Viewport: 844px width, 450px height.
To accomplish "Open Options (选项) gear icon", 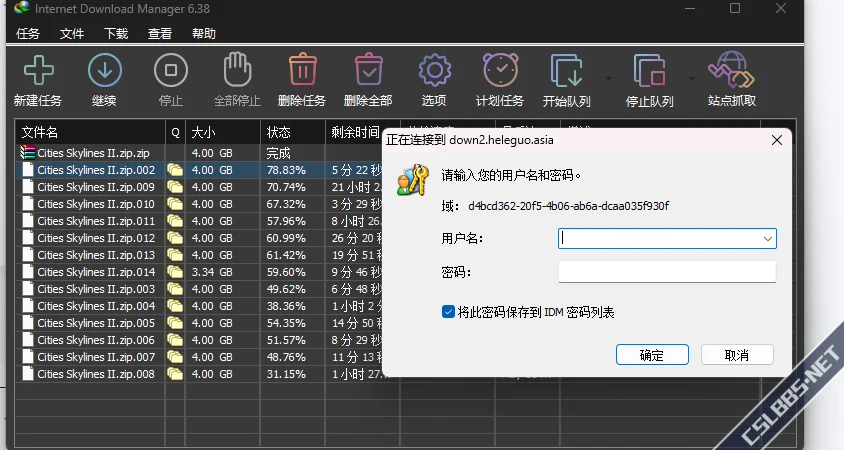I will coord(434,71).
